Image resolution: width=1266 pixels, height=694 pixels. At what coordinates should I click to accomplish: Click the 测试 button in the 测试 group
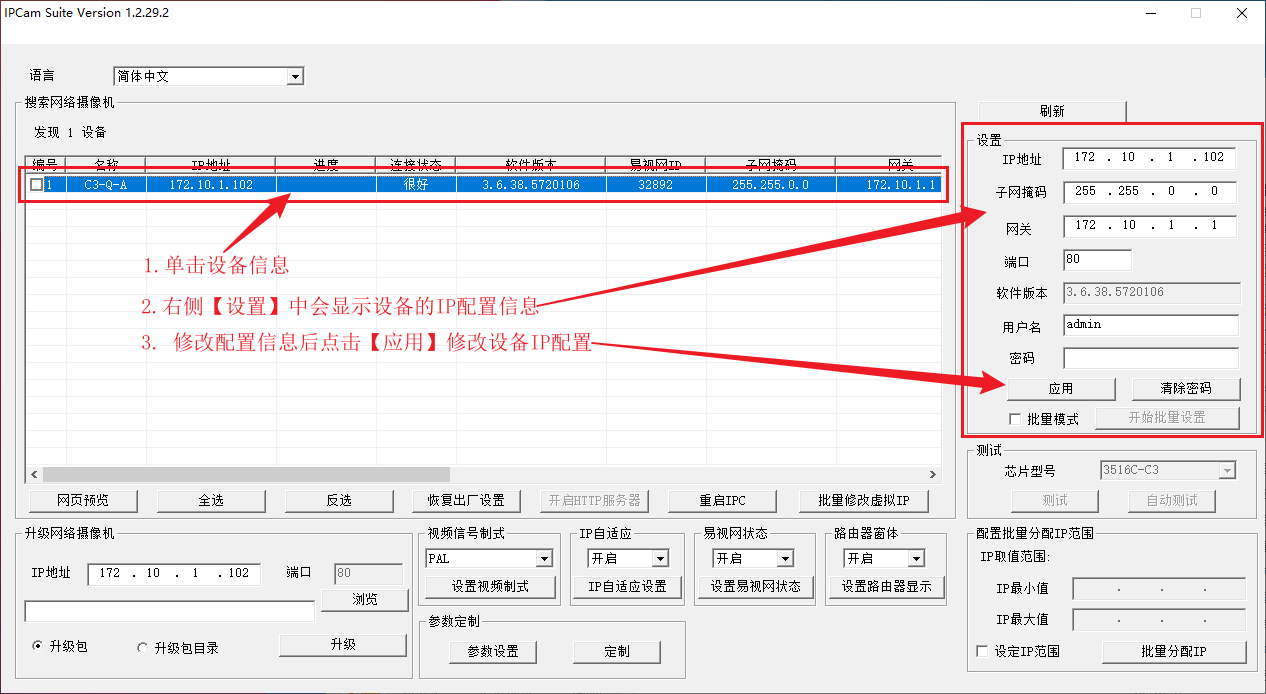point(1055,500)
